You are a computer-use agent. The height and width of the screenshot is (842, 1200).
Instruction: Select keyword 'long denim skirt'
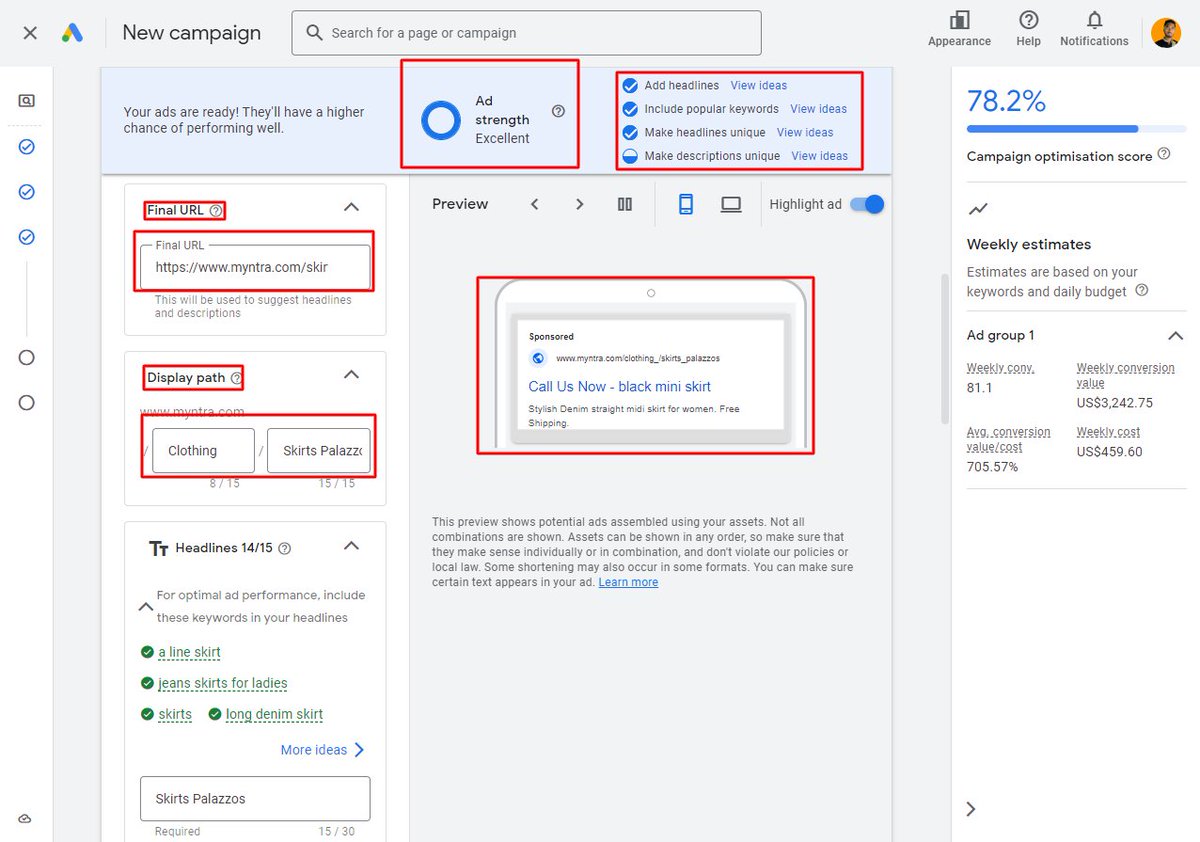[274, 714]
